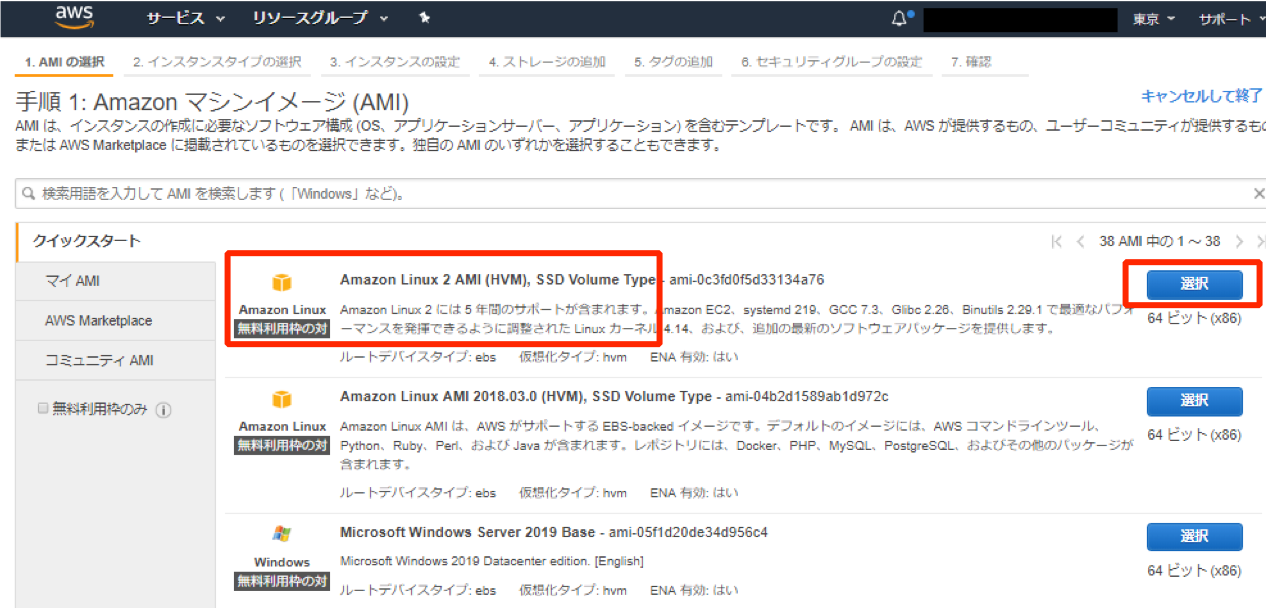1266x608 pixels.
Task: Click the AWS logo home icon
Action: [x=75, y=17]
